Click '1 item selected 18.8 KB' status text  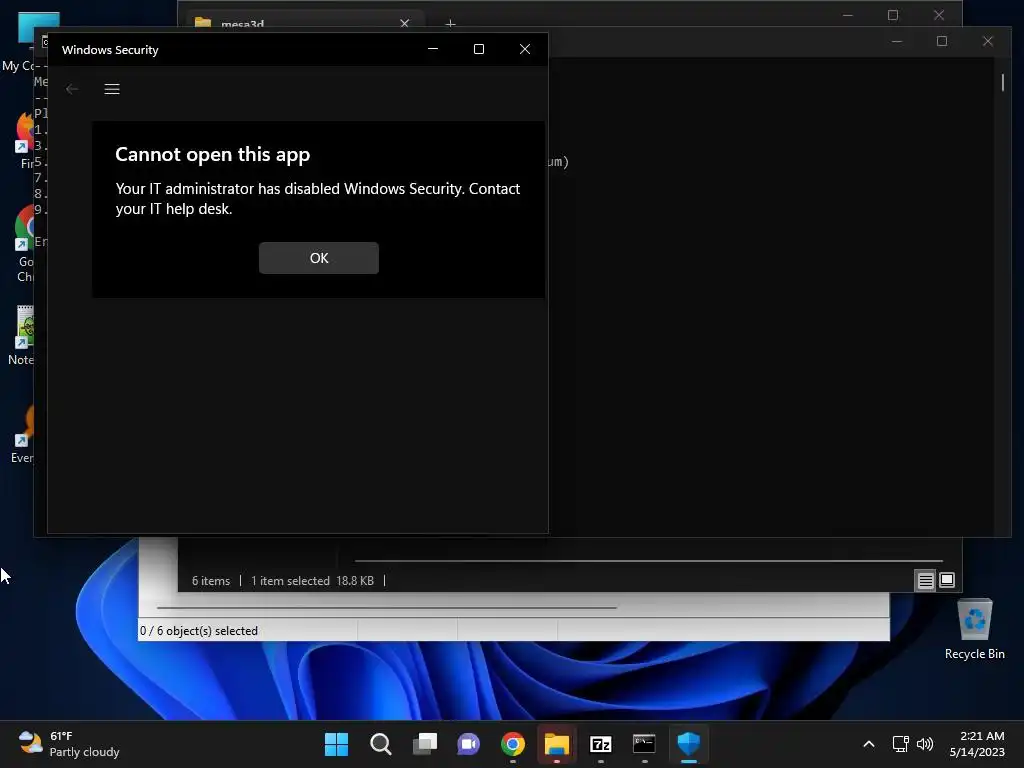pos(312,581)
